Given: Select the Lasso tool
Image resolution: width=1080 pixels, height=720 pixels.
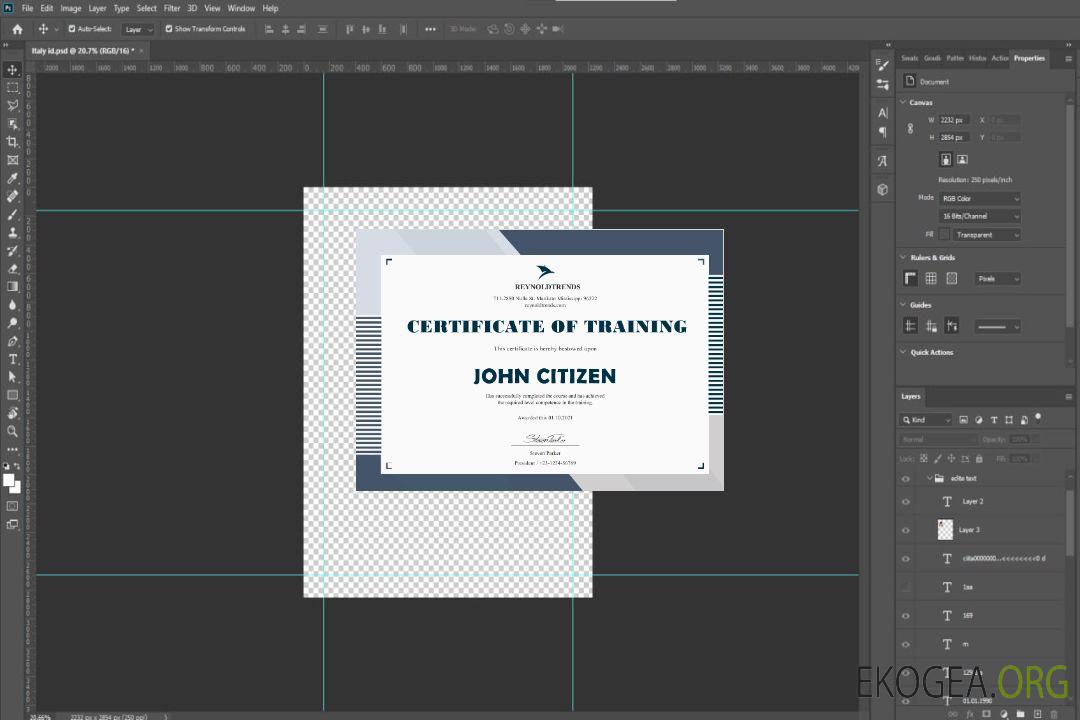Looking at the screenshot, I should 12,105.
